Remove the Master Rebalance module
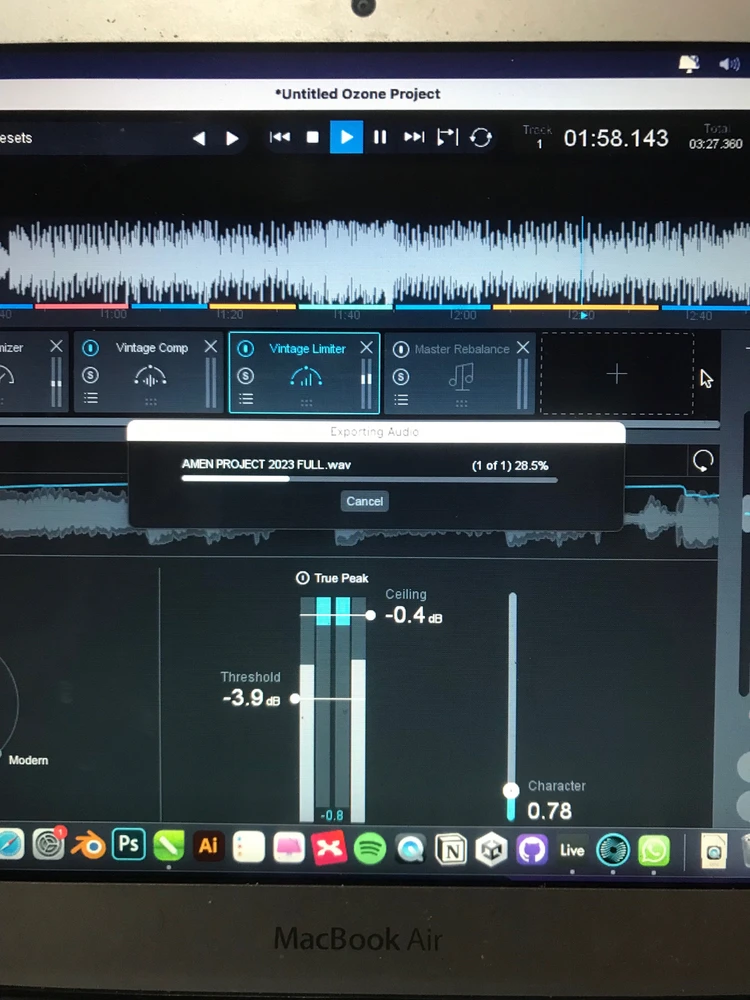Screen dimensions: 750x1000 (522, 347)
